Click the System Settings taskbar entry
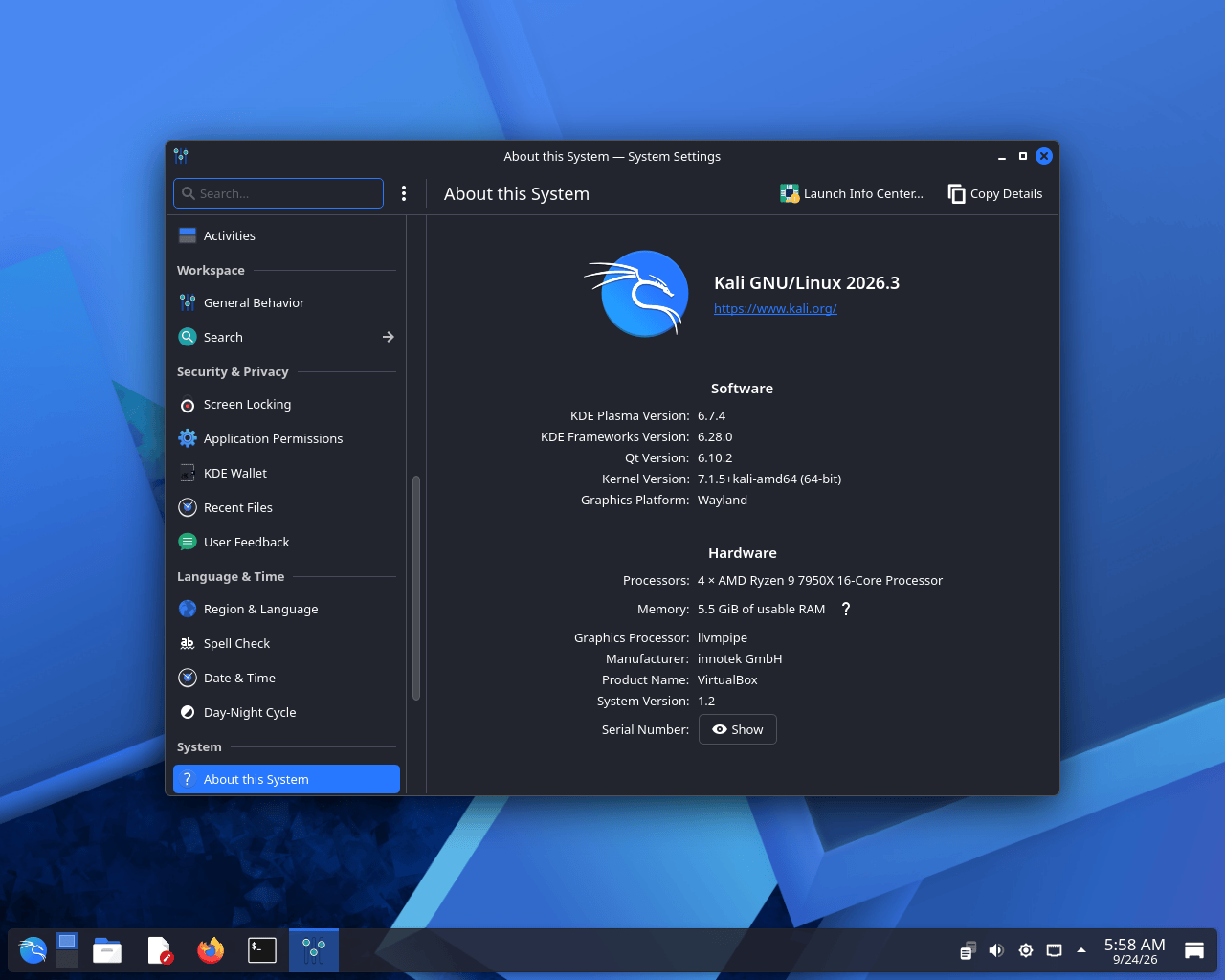 point(314,950)
